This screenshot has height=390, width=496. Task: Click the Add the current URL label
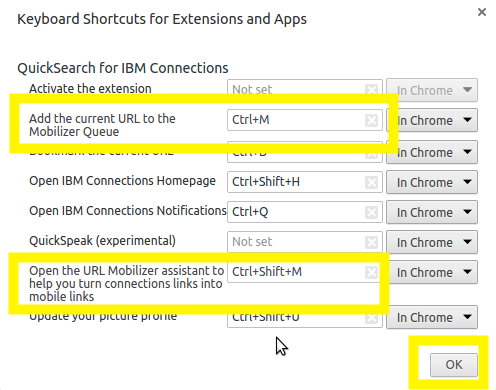(102, 125)
